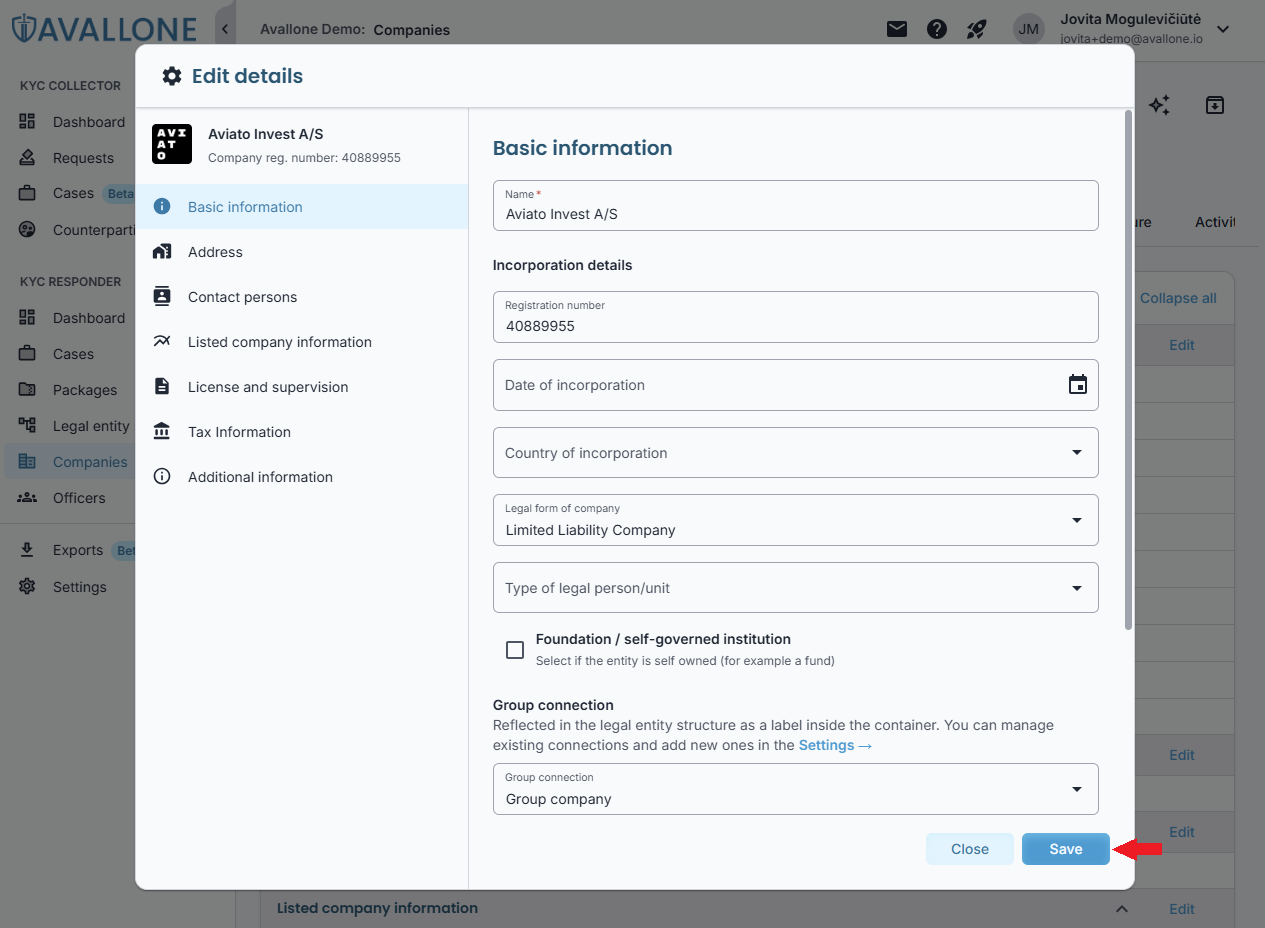This screenshot has height=928, width=1265.
Task: Click the Date of incorporation field
Action: click(796, 385)
